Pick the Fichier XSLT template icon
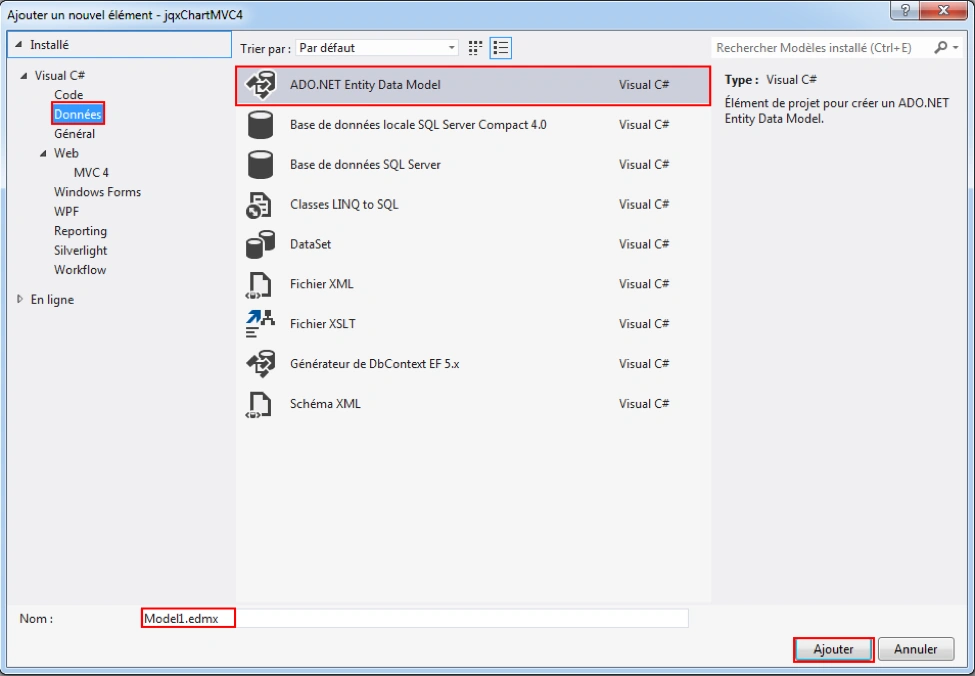Image resolution: width=975 pixels, height=676 pixels. [260, 324]
